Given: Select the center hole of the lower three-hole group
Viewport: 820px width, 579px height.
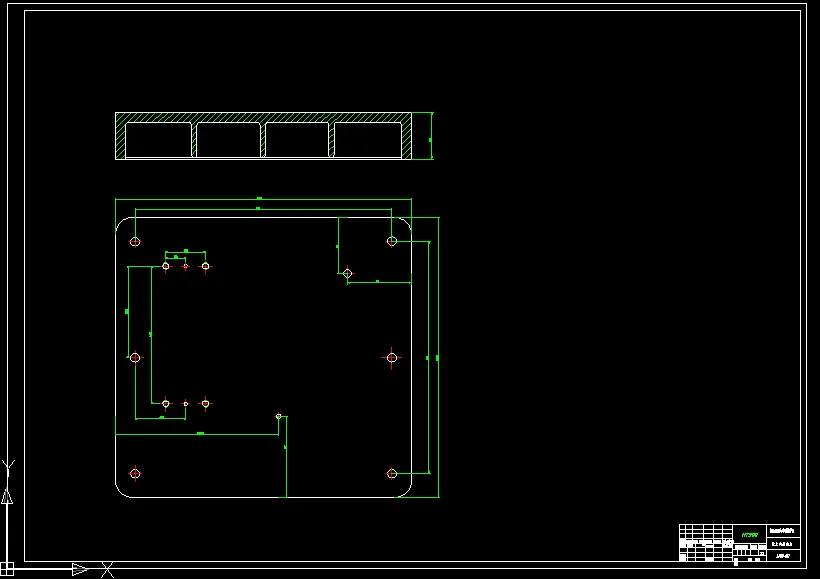Looking at the screenshot, I should (186, 404).
